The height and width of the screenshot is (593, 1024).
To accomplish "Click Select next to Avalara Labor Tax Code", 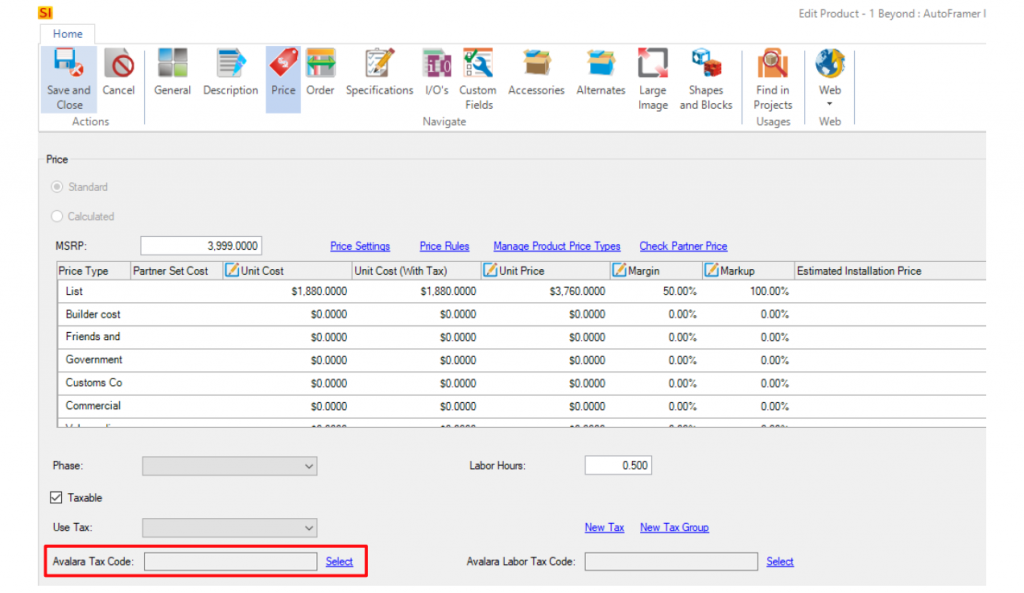I will coord(780,562).
